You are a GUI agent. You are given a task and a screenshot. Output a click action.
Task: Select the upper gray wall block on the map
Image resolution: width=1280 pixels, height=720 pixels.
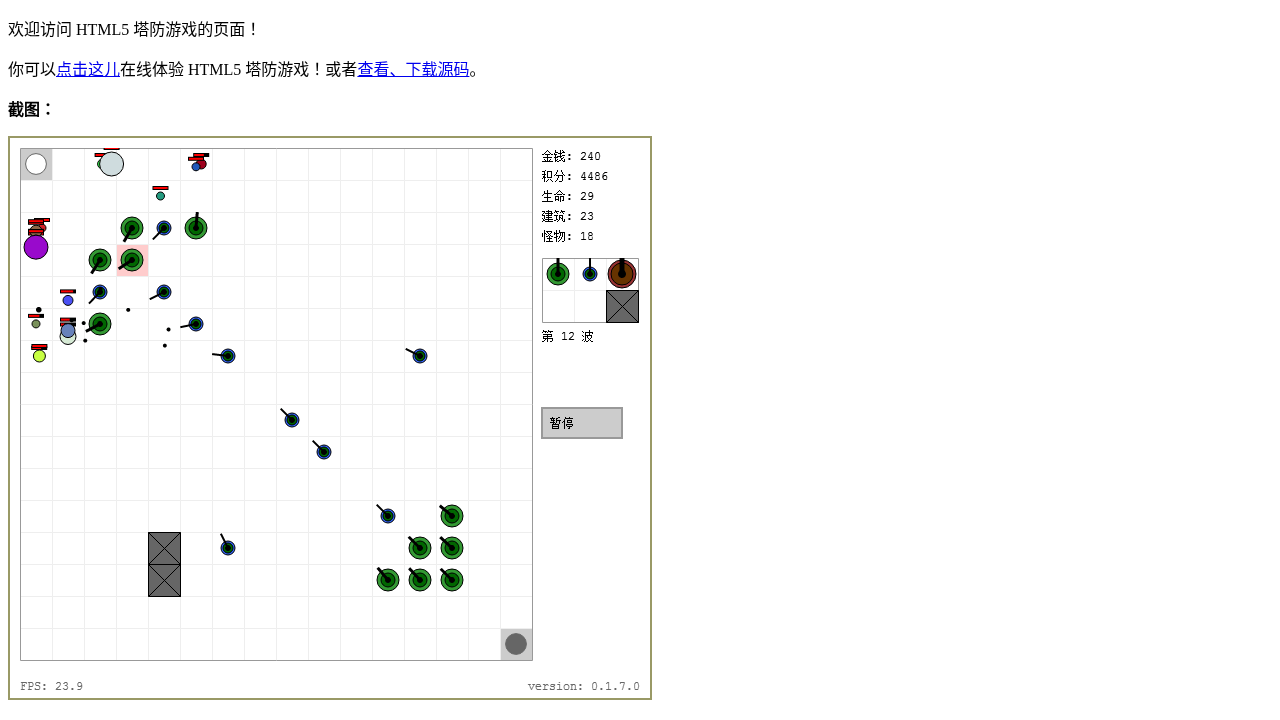[x=164, y=548]
